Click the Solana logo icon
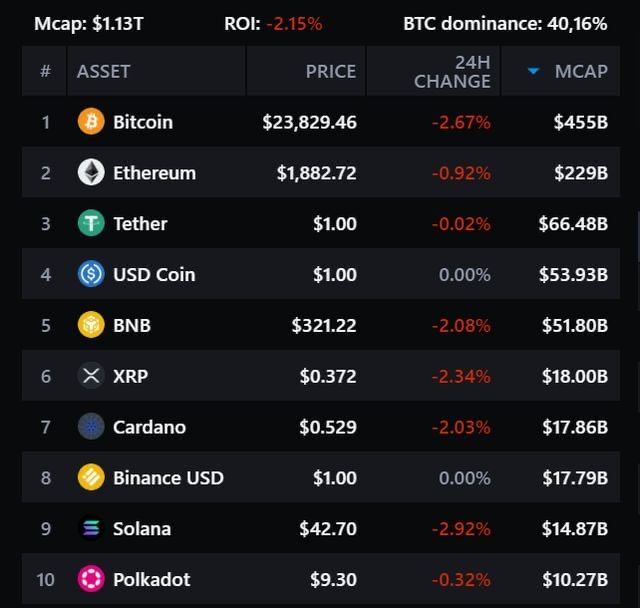The width and height of the screenshot is (640, 608). (x=91, y=529)
